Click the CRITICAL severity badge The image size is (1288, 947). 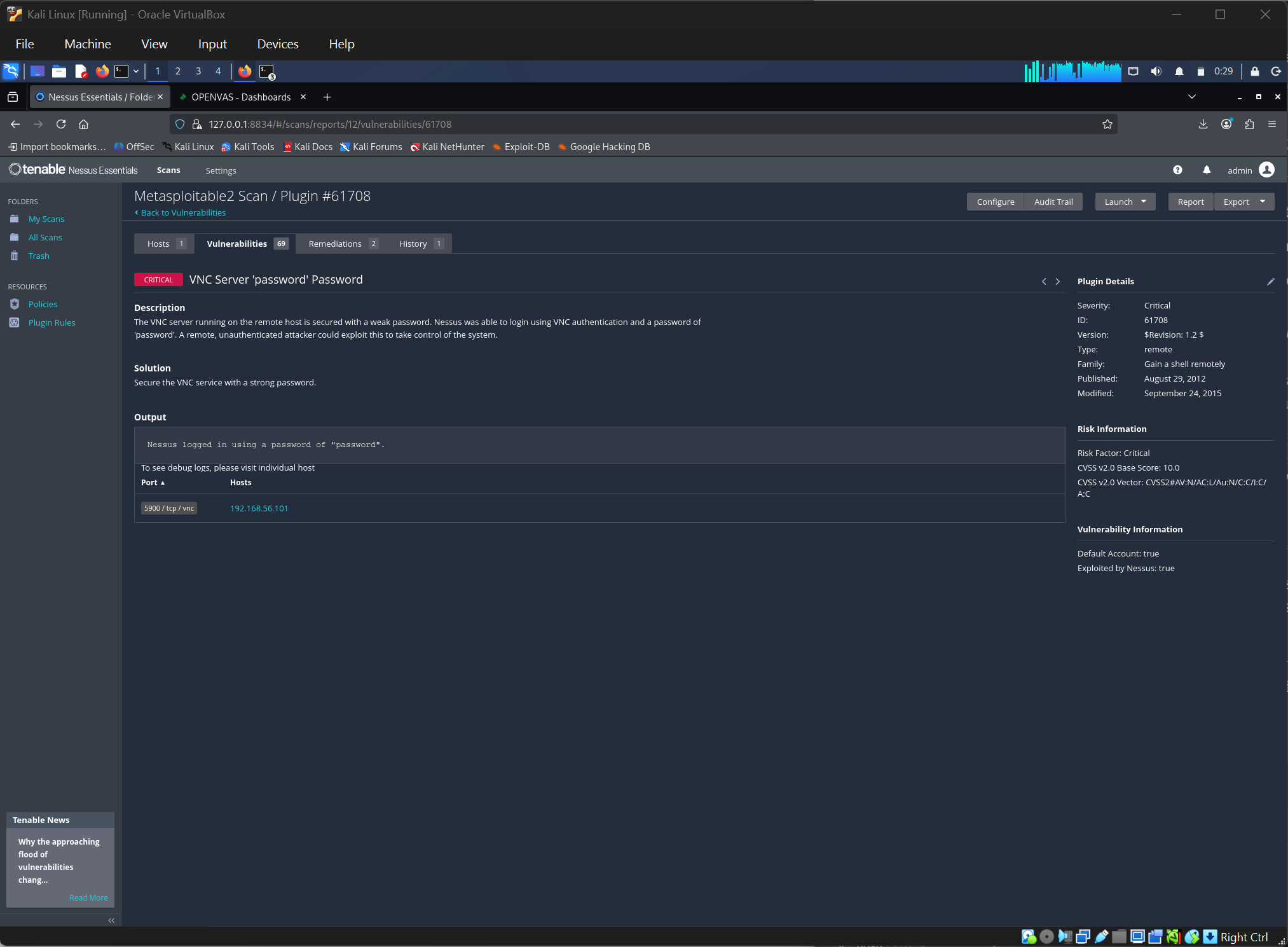[x=158, y=280]
